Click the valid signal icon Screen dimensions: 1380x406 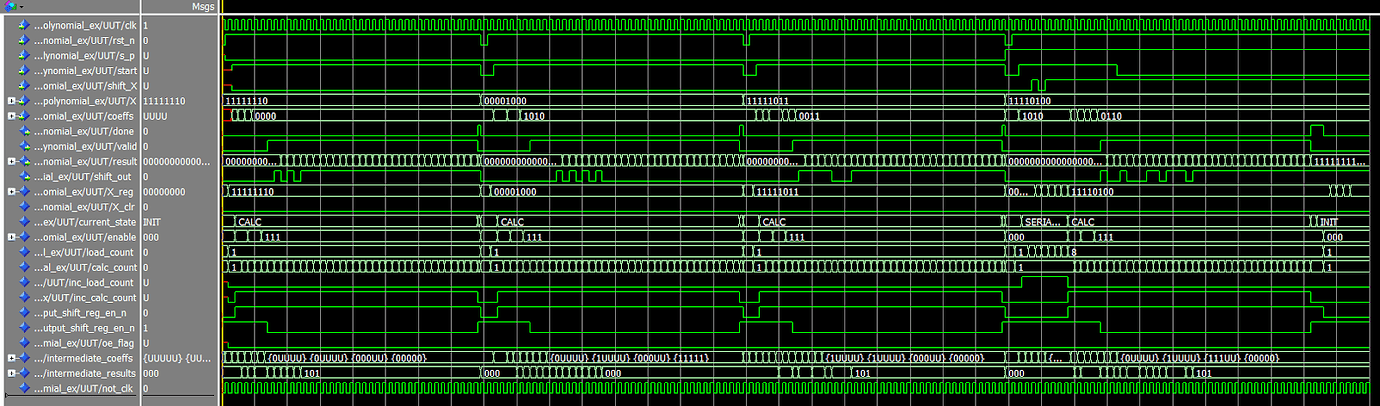coord(24,146)
